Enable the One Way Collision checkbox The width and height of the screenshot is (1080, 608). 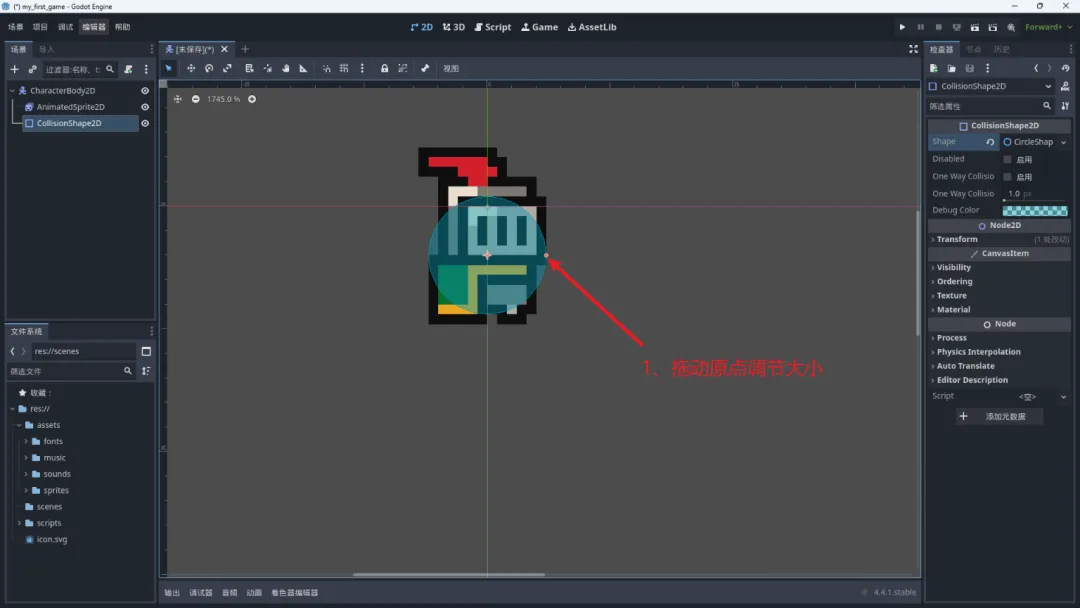pos(1007,176)
